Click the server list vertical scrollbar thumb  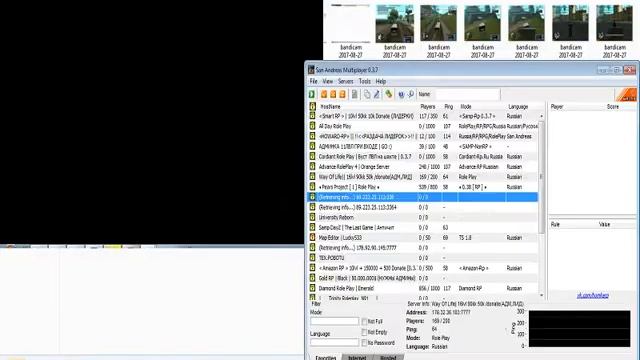(542, 177)
